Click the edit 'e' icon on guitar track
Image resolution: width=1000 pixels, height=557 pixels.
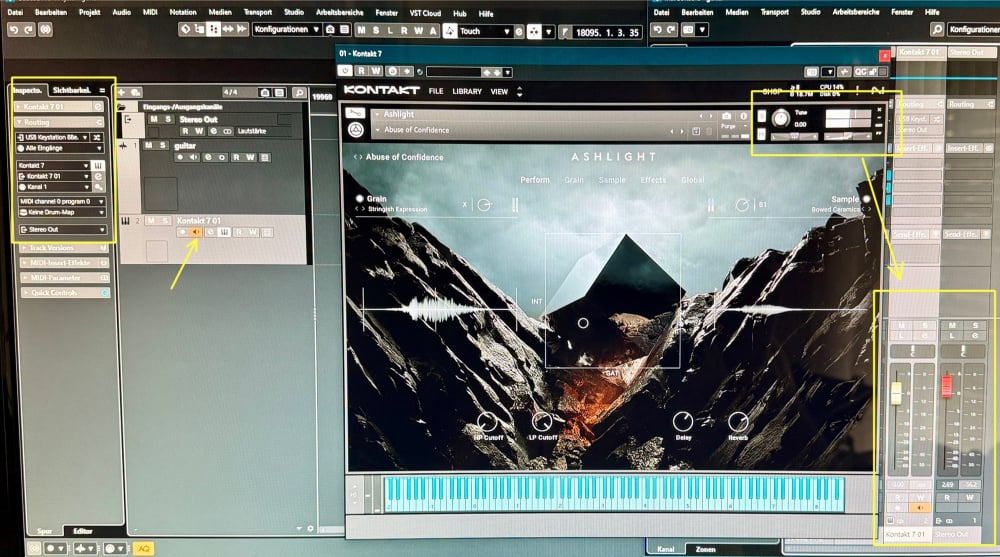[207, 157]
